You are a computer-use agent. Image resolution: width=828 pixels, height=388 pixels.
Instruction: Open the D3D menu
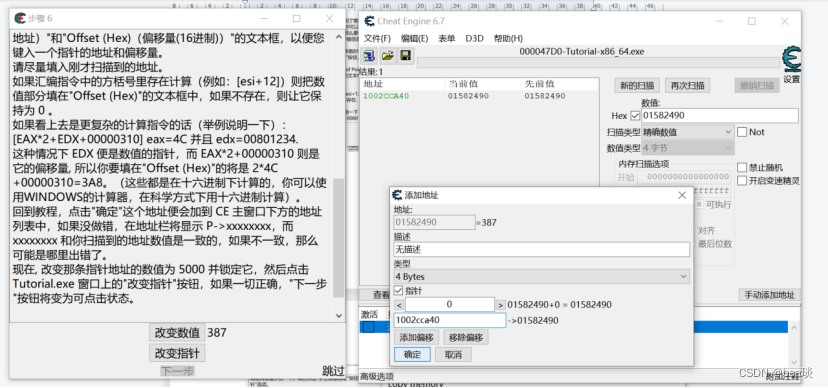click(474, 39)
